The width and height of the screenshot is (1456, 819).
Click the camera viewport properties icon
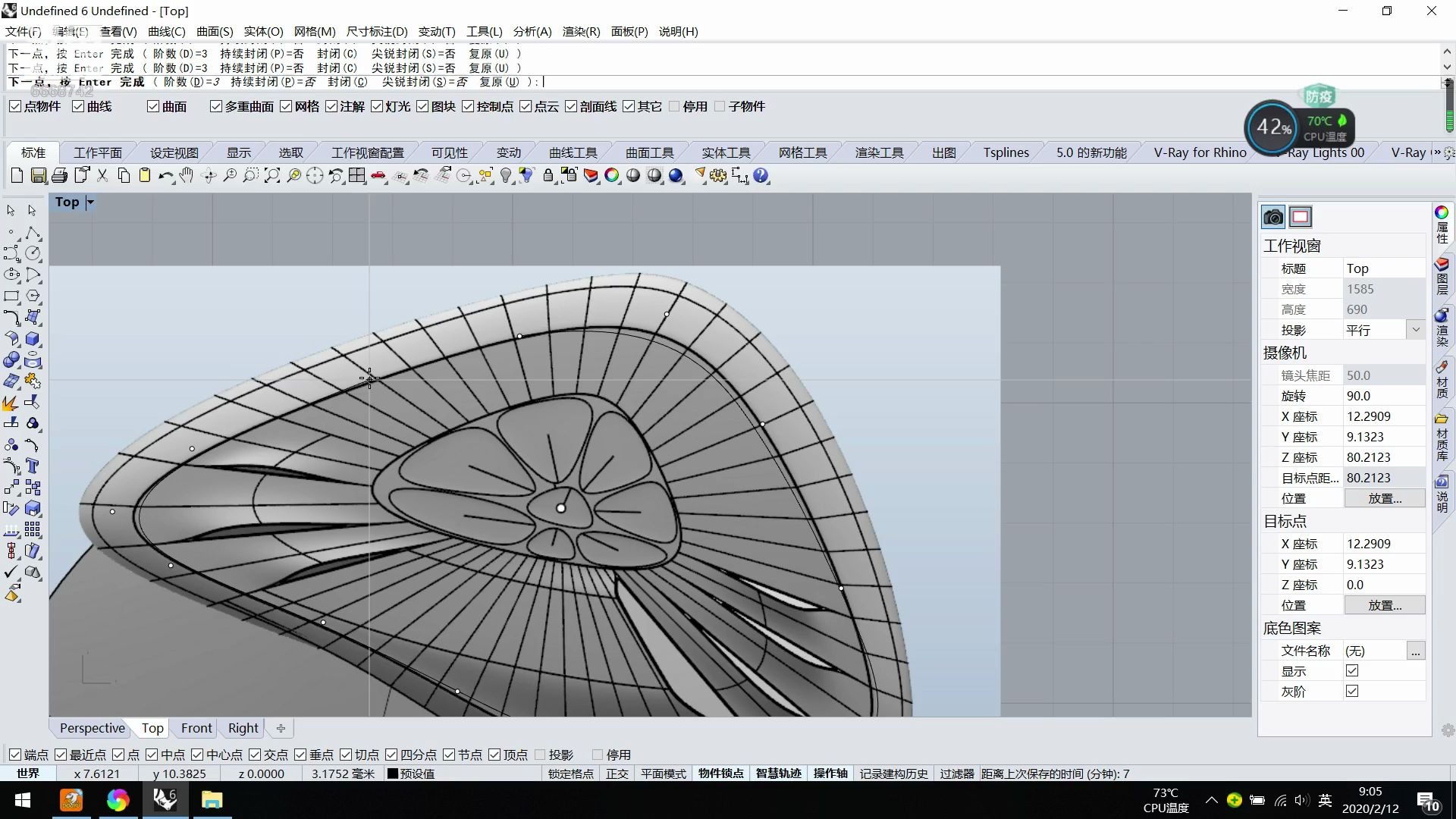pos(1273,217)
